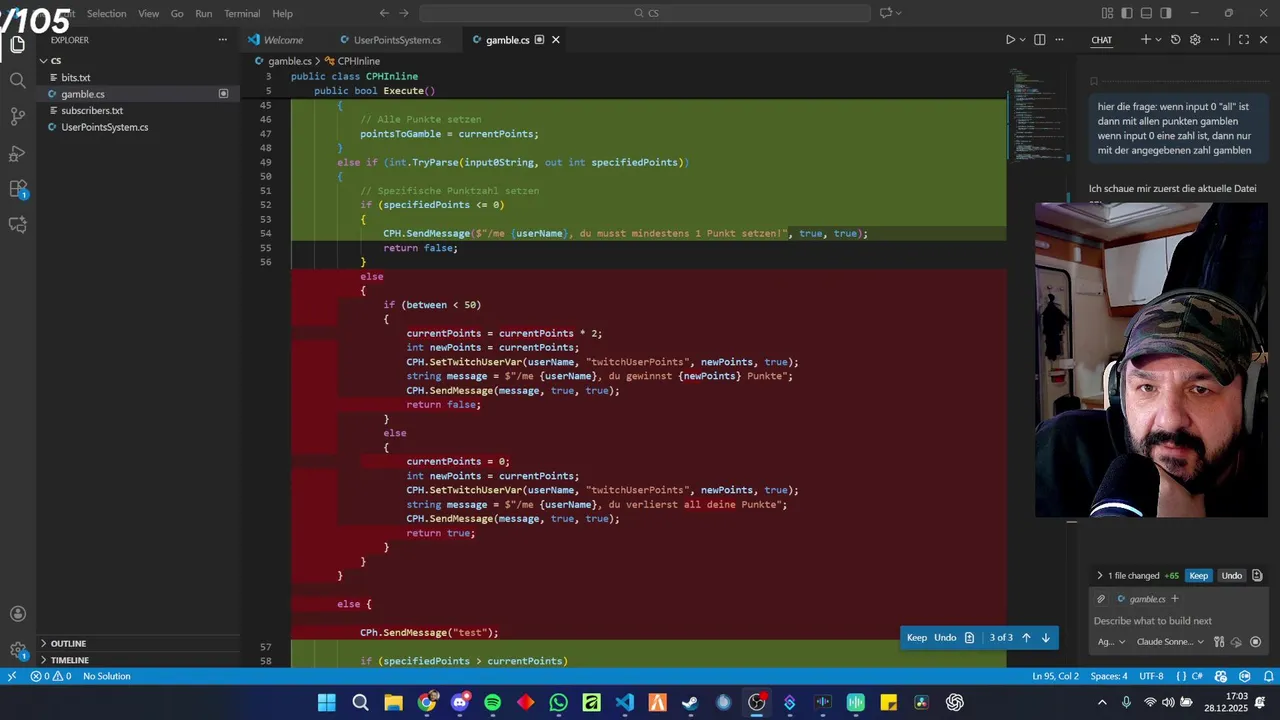1280x720 pixels.
Task: Click the code minimap overview
Action: [1036, 115]
